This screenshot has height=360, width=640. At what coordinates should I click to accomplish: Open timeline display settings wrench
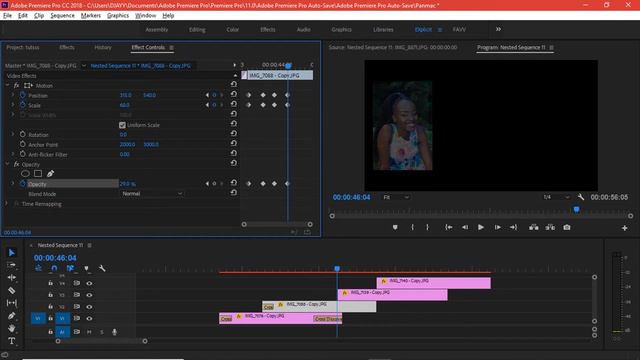(x=102, y=268)
